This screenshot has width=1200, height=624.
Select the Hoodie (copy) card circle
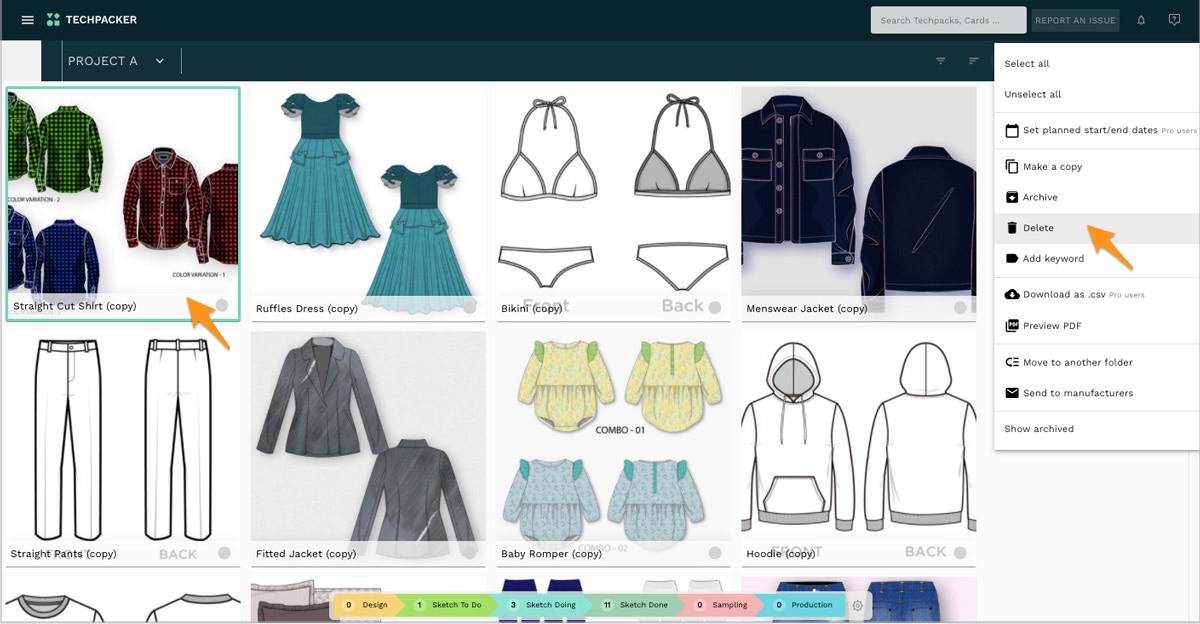click(960, 553)
